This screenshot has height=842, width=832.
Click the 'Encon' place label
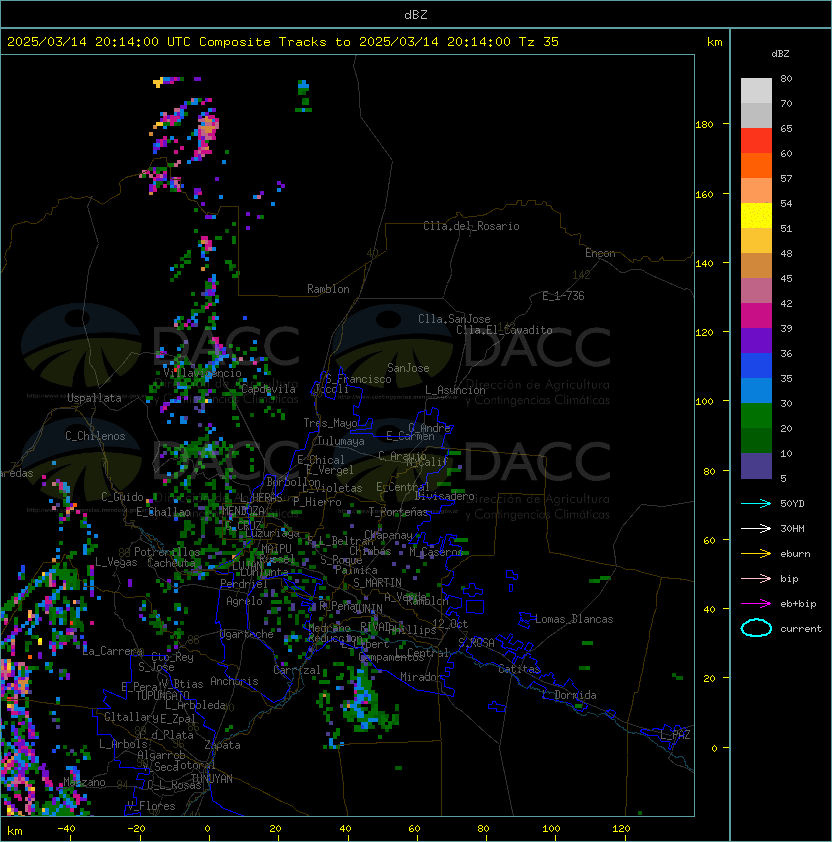pos(600,253)
